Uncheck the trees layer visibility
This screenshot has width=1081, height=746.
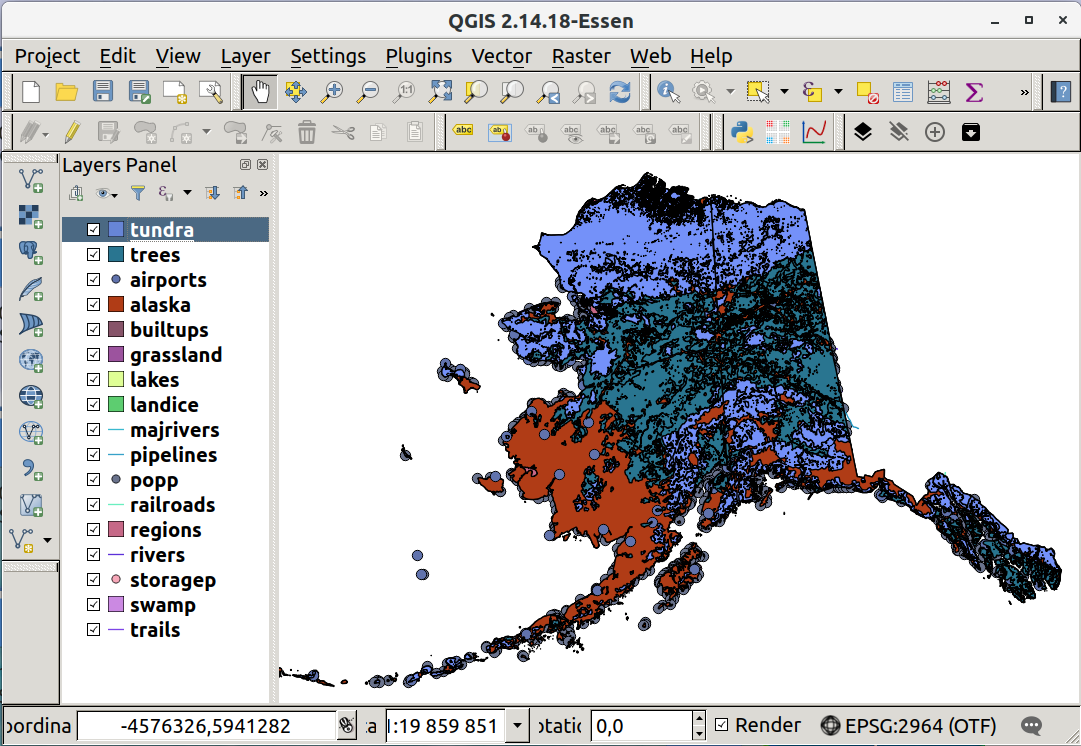[x=94, y=254]
